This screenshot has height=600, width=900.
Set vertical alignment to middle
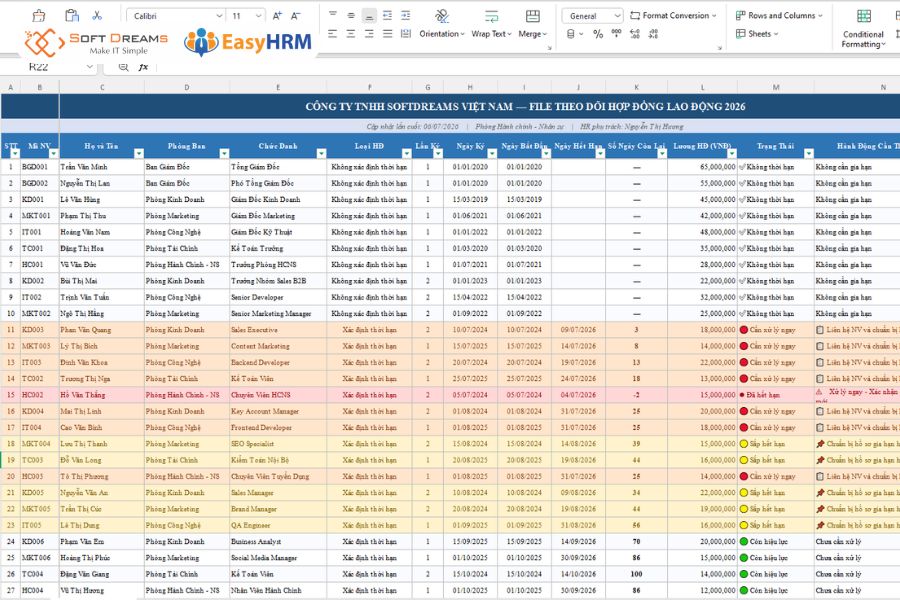pos(351,16)
